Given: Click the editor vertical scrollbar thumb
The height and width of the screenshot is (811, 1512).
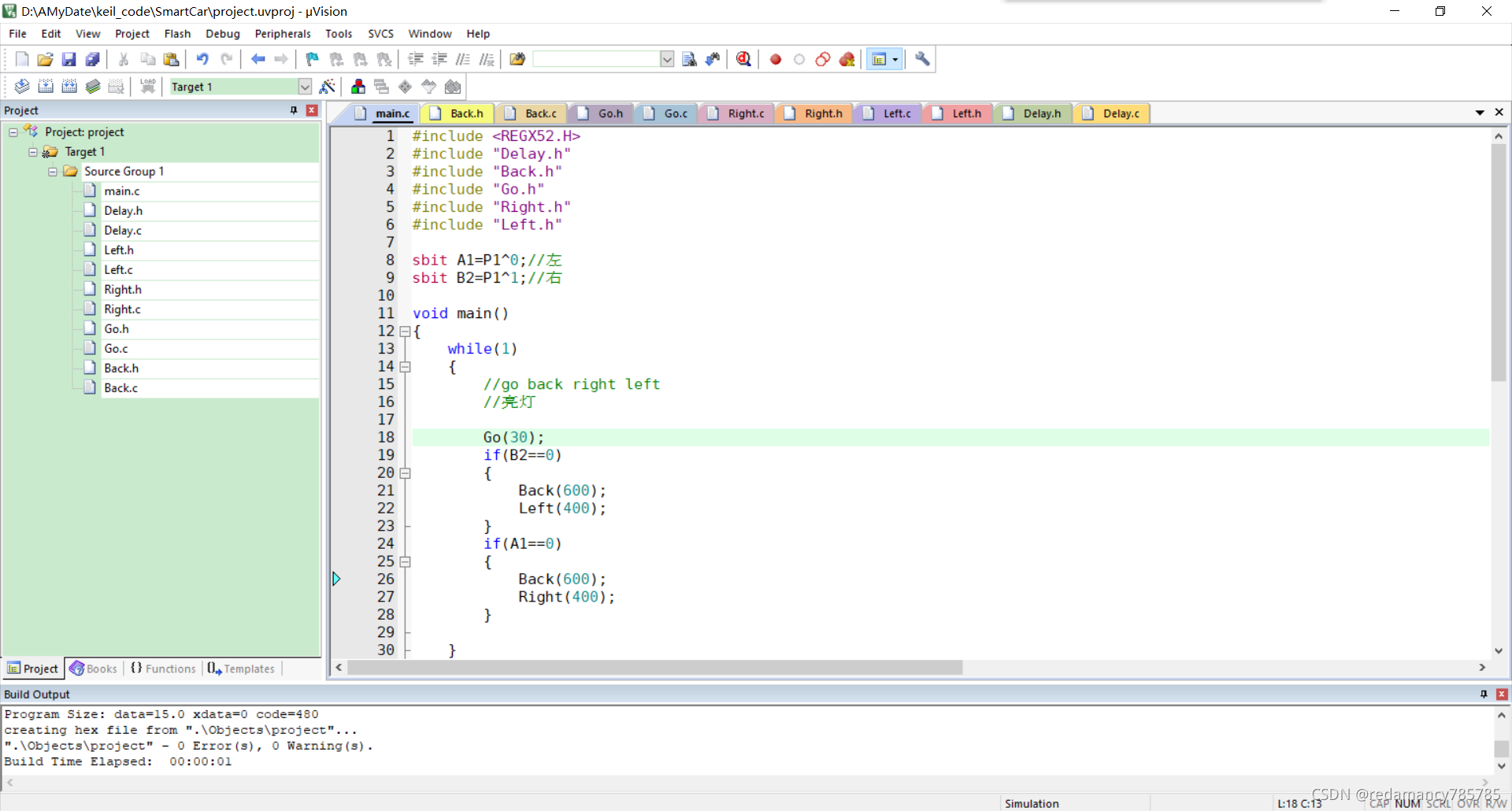Looking at the screenshot, I should click(1499, 262).
